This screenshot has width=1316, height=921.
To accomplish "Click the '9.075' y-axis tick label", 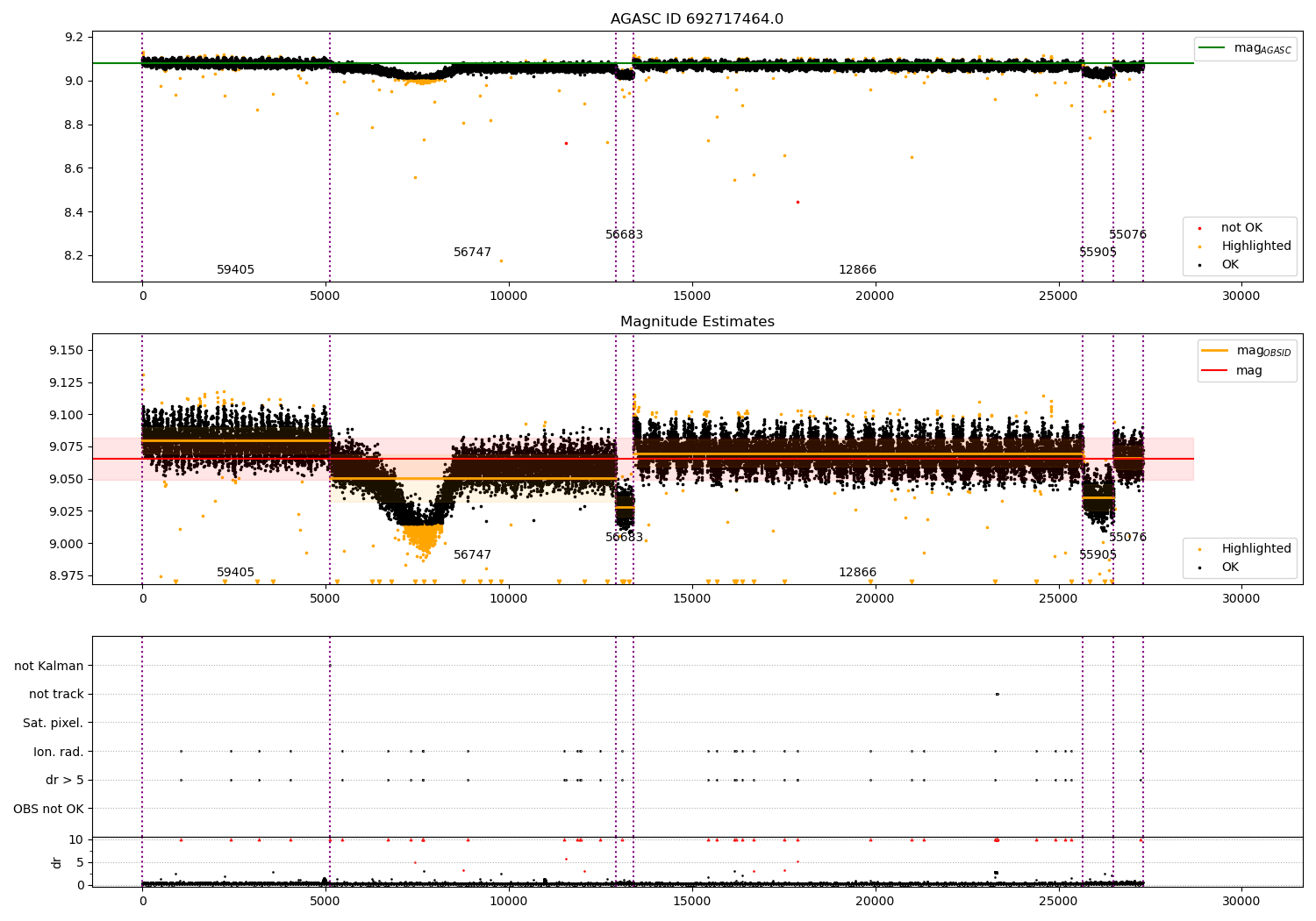I will point(68,447).
